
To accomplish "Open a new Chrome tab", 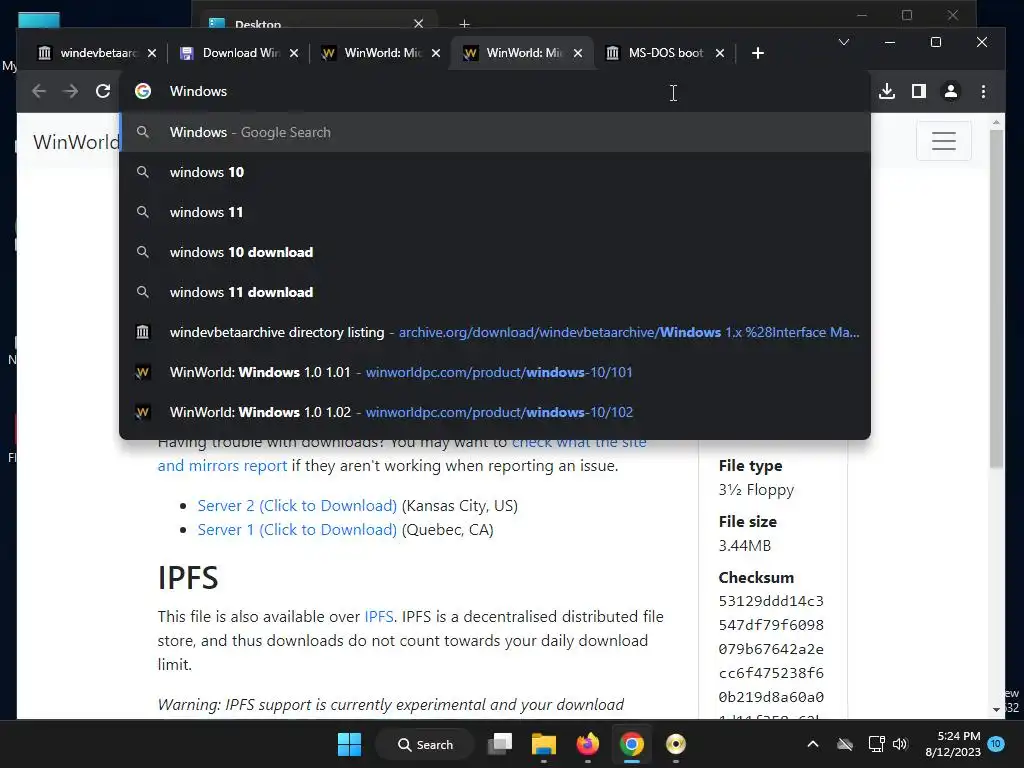I will tap(758, 53).
